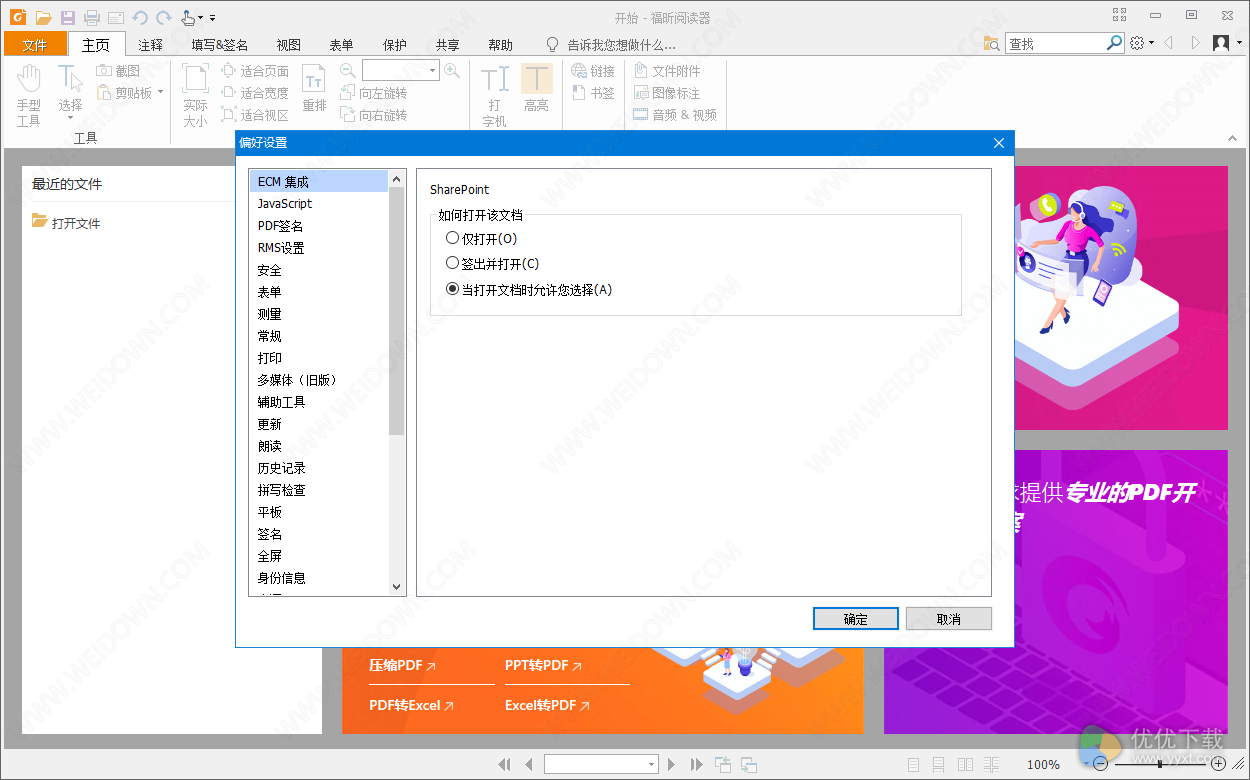Go to last page using status bar arrow
Viewport: 1250px width, 780px height.
[696, 764]
